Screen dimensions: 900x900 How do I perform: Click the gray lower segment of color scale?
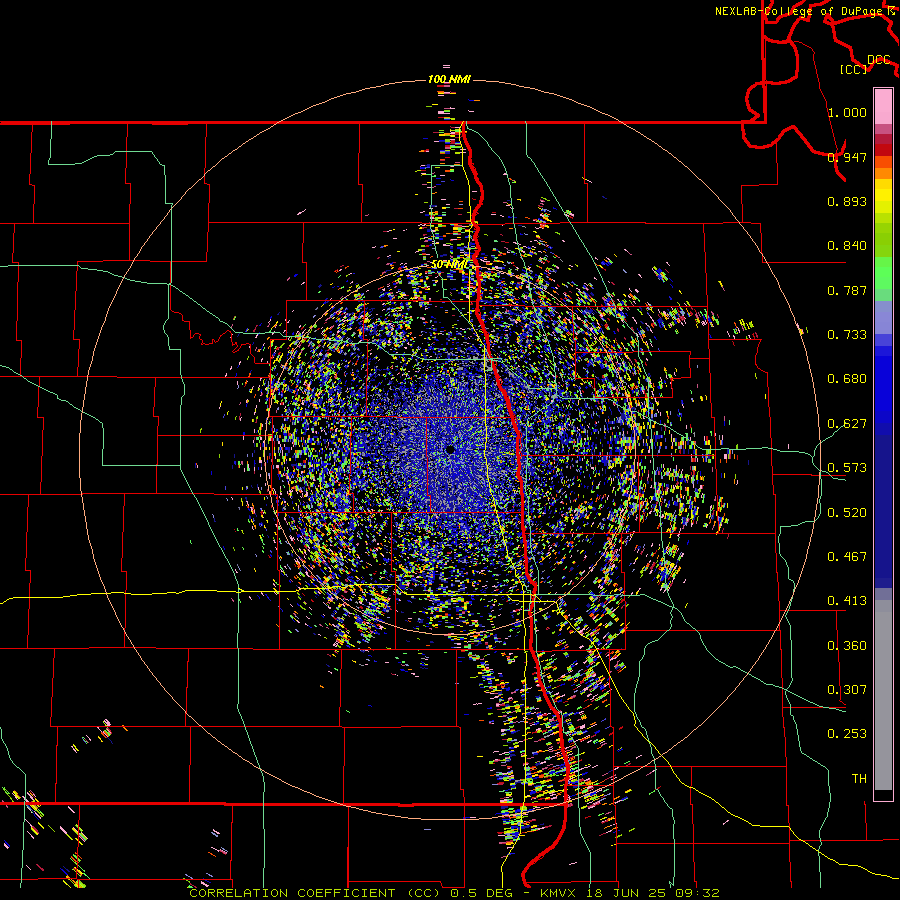[883, 695]
